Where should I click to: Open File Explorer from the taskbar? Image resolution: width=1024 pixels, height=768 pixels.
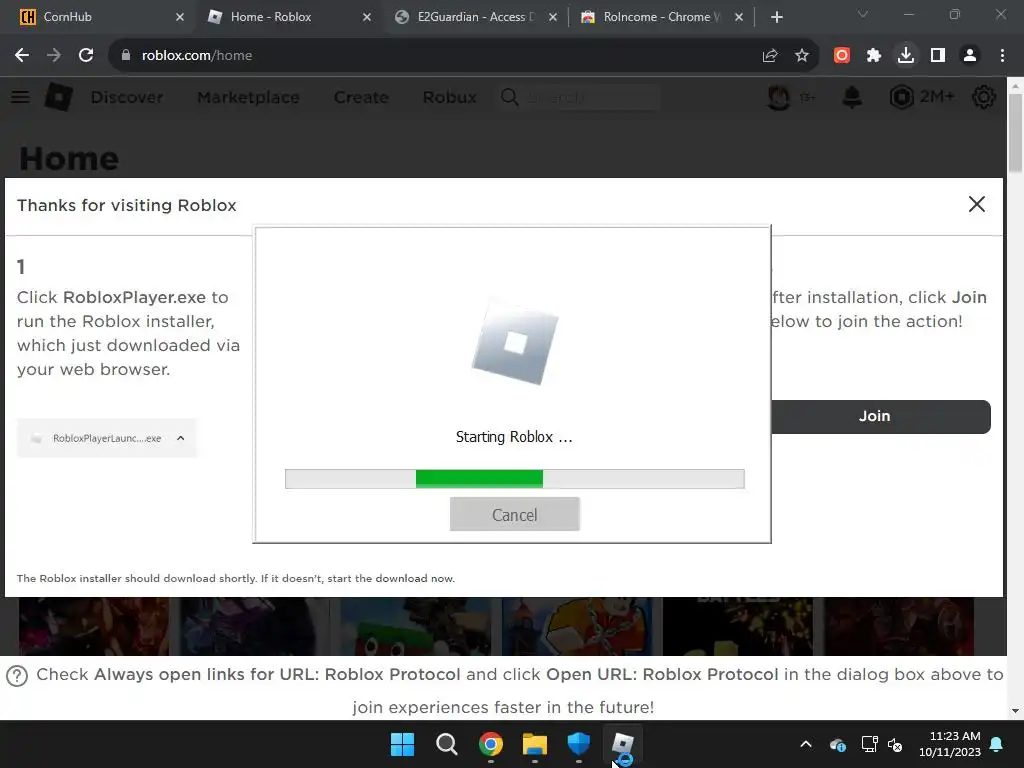tap(535, 744)
